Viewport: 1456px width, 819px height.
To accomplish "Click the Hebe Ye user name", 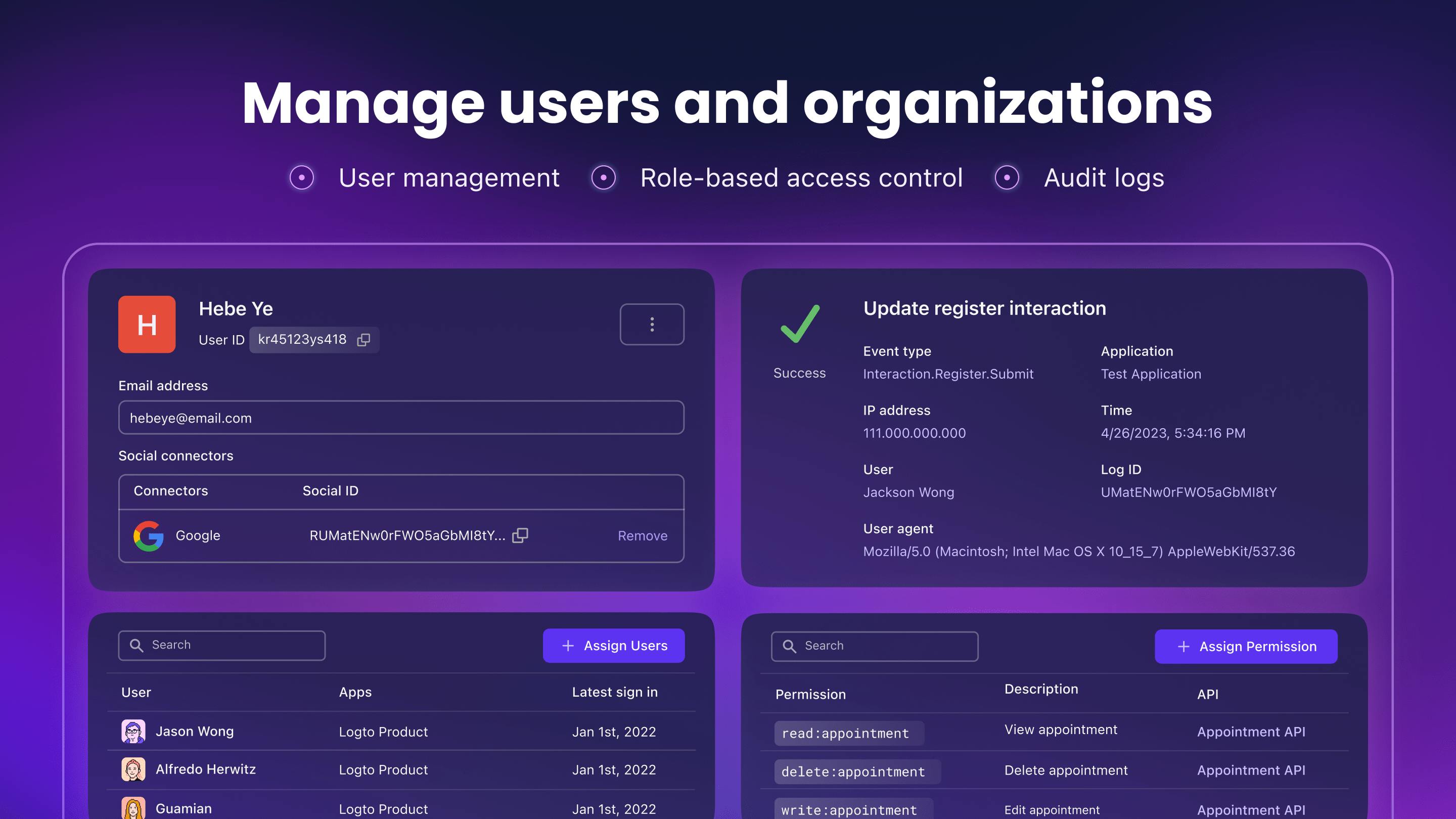I will [x=236, y=308].
